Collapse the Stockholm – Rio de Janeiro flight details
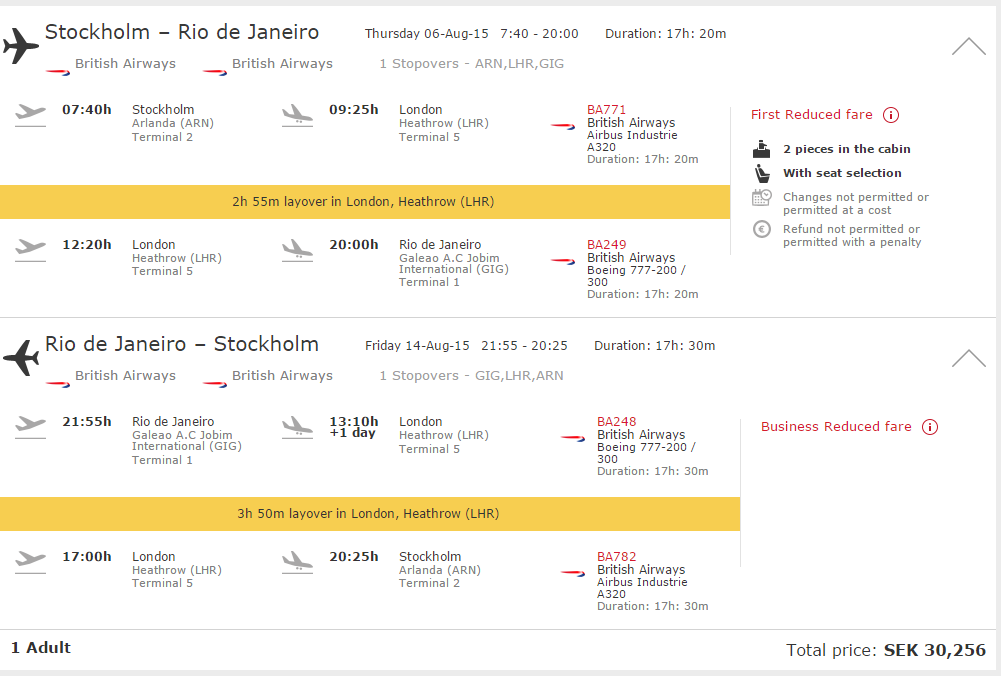The width and height of the screenshot is (1001, 676). tap(968, 46)
